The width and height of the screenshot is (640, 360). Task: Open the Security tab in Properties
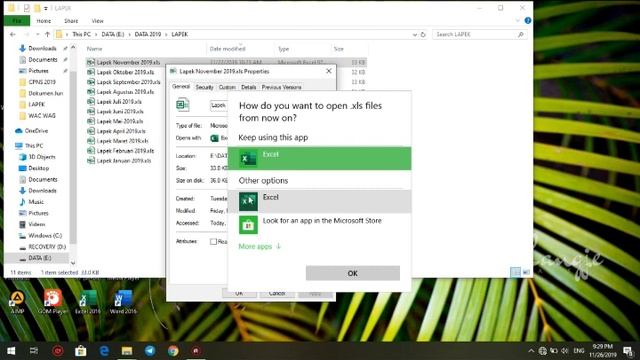[x=204, y=87]
